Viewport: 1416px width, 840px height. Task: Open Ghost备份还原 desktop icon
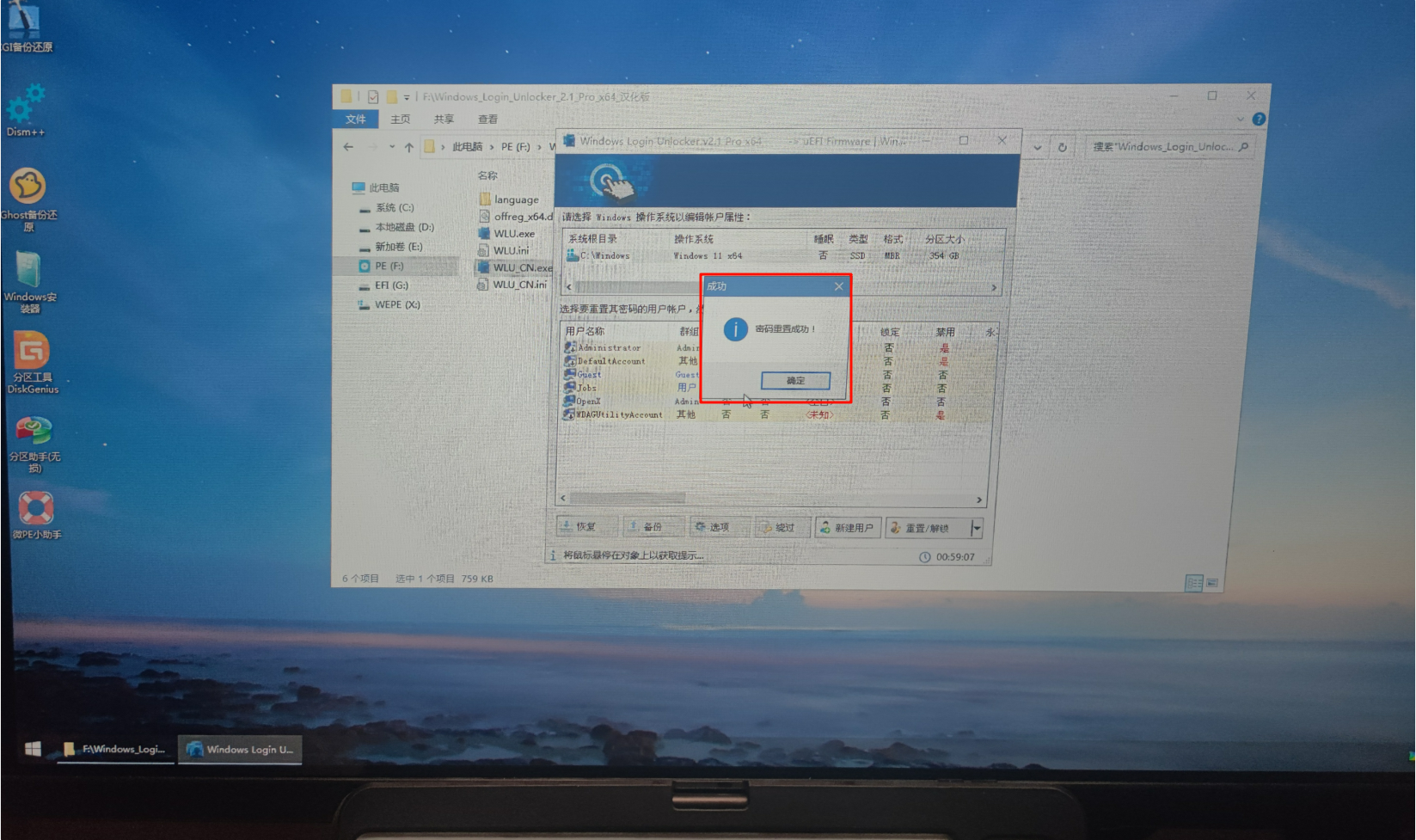[28, 199]
